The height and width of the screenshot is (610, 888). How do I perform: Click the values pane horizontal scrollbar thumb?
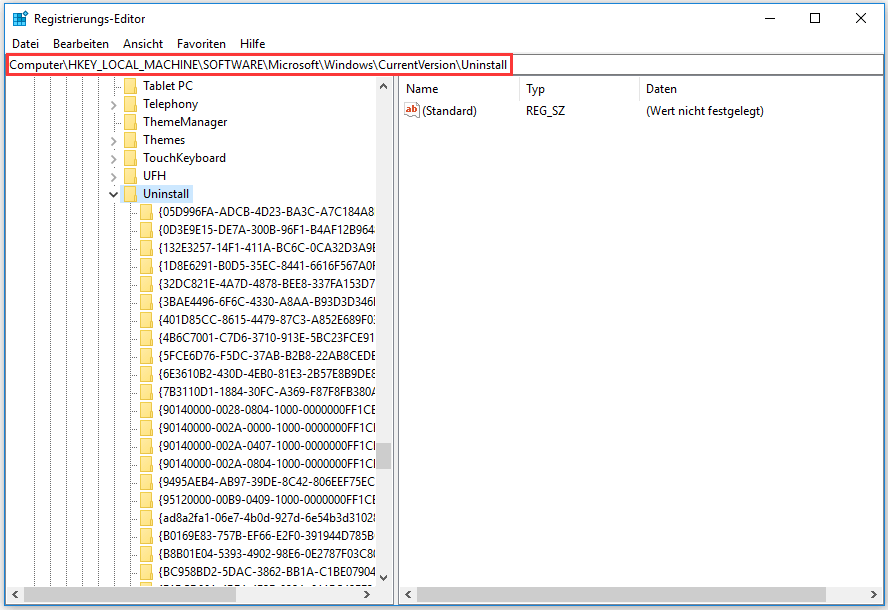pos(621,595)
